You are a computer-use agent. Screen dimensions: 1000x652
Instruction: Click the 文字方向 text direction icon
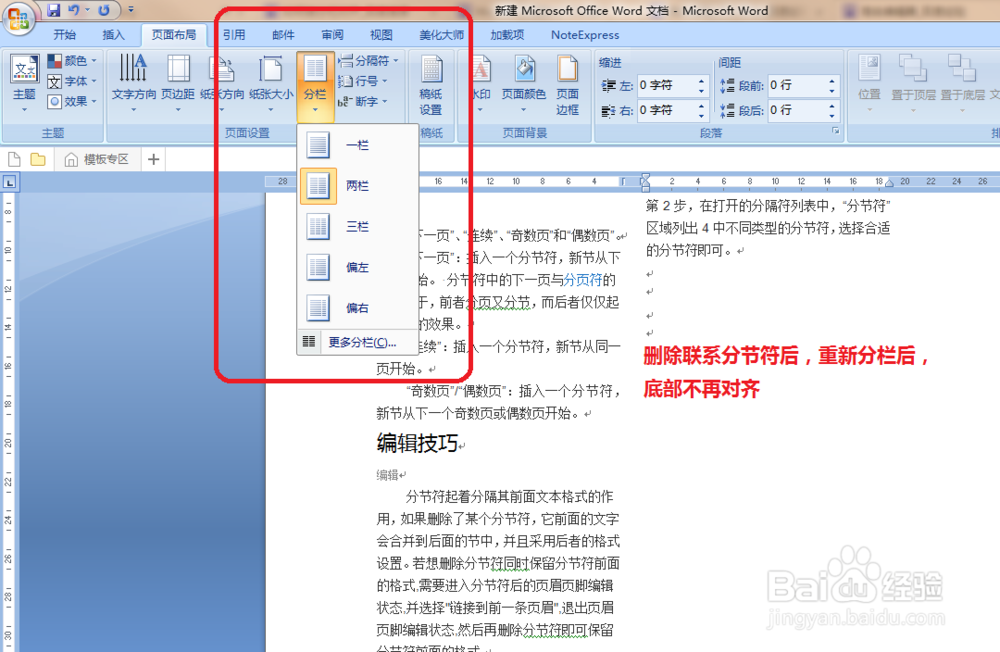click(133, 69)
